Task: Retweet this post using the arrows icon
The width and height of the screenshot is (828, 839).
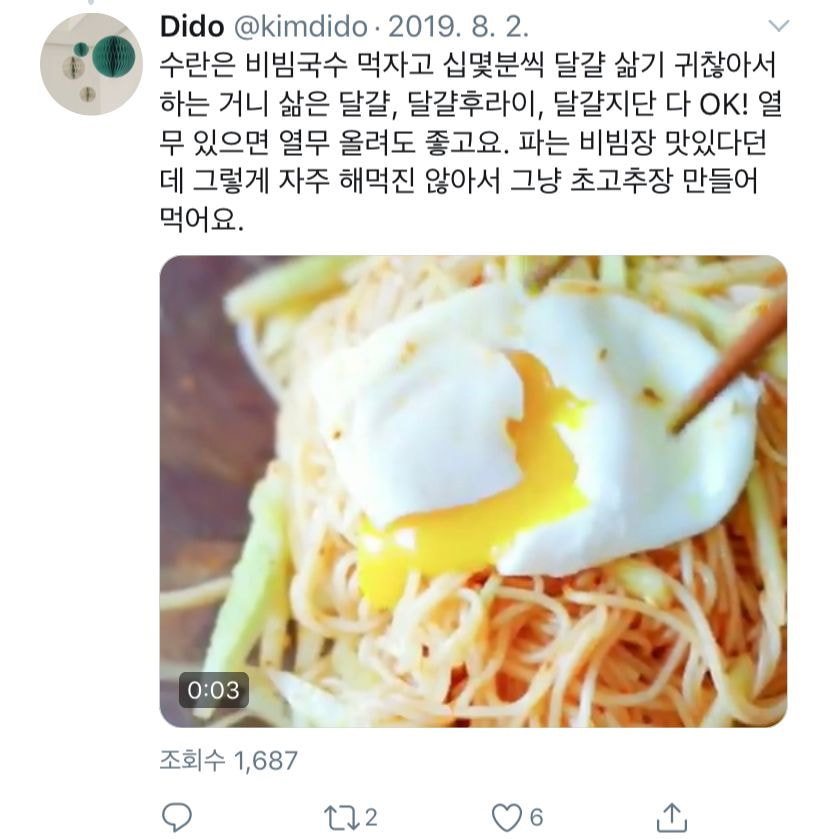Action: [342, 818]
